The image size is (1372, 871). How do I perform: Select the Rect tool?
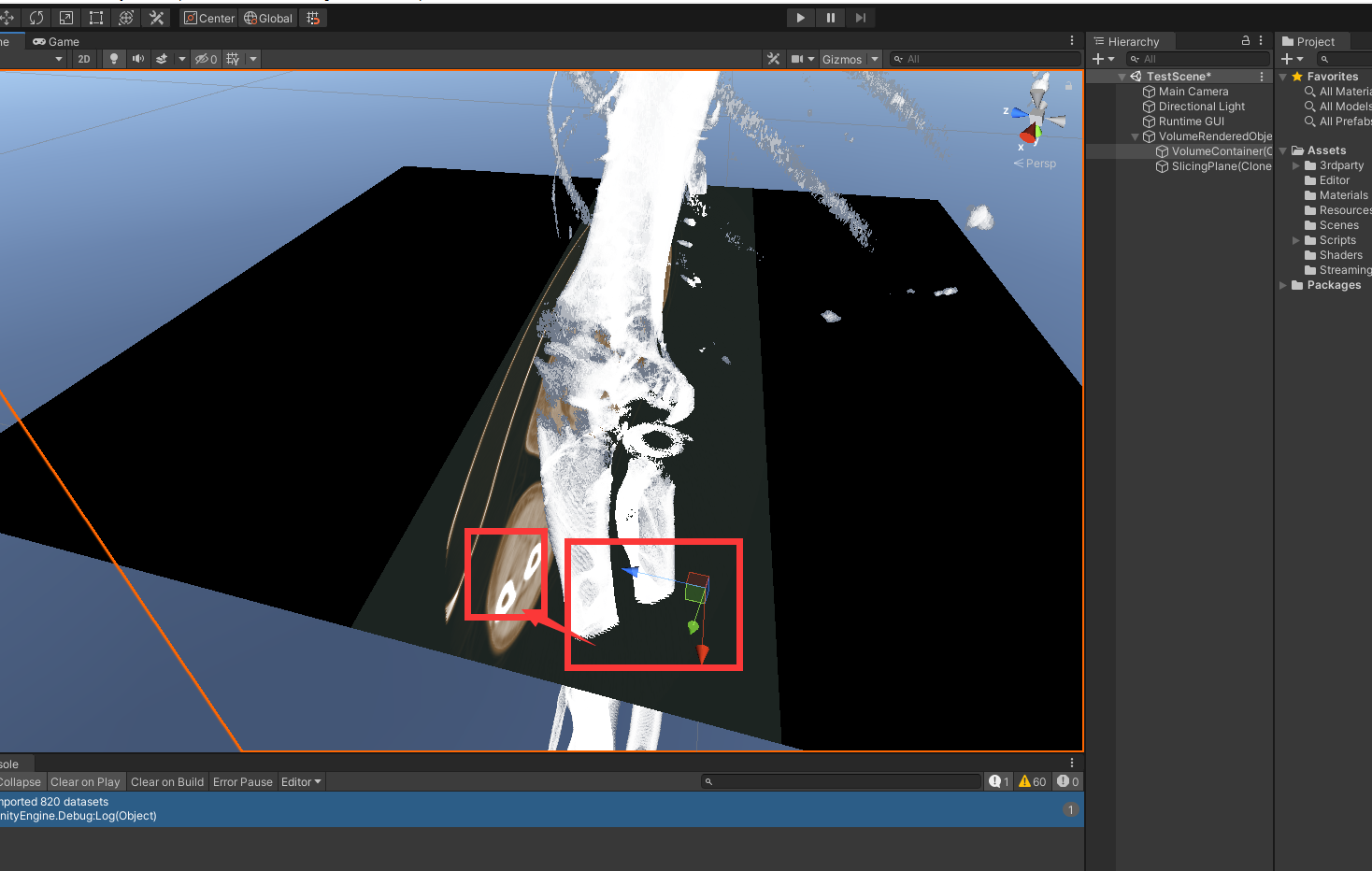96,17
